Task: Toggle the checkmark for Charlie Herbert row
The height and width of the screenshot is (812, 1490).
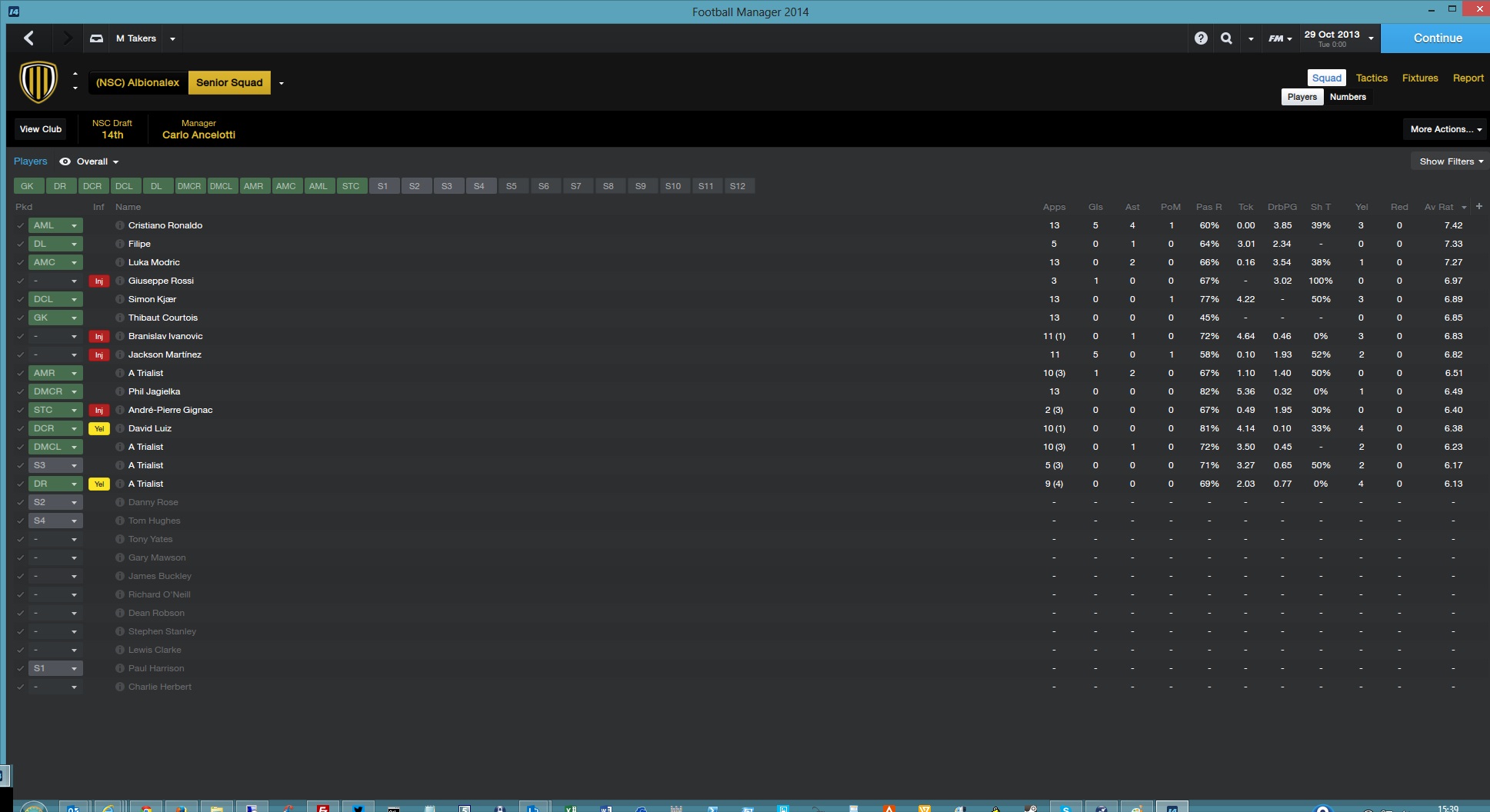Action: tap(20, 687)
